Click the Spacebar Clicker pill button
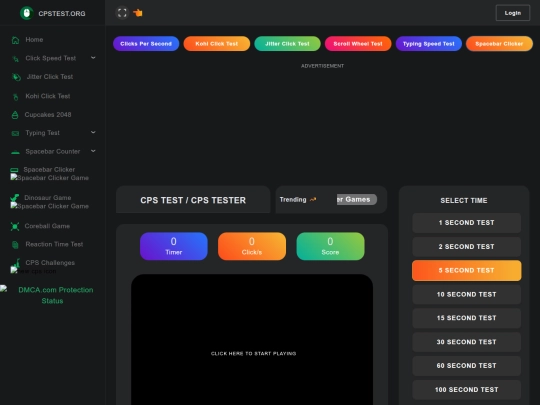This screenshot has height=405, width=540. (x=499, y=44)
